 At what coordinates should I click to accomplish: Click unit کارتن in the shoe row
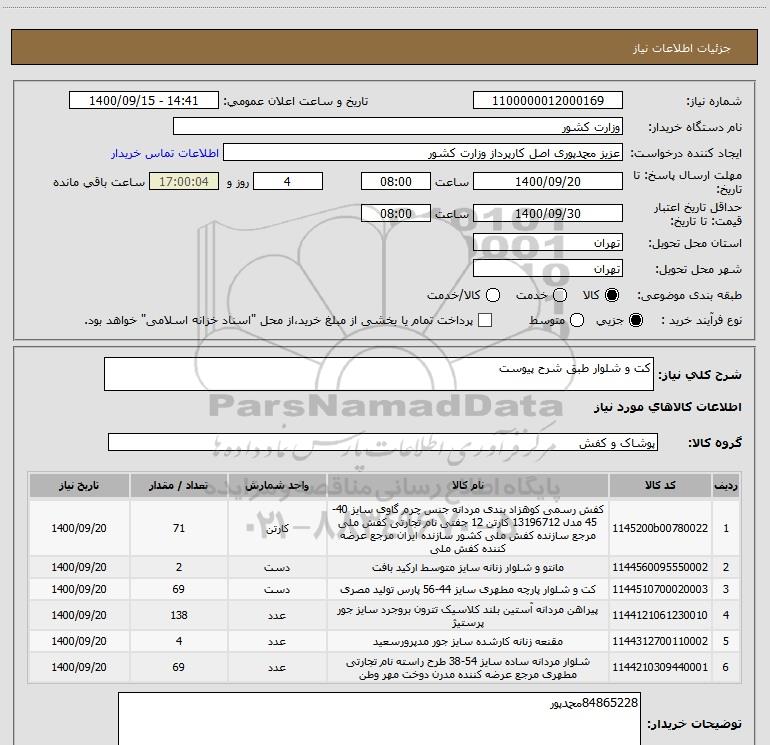277,529
